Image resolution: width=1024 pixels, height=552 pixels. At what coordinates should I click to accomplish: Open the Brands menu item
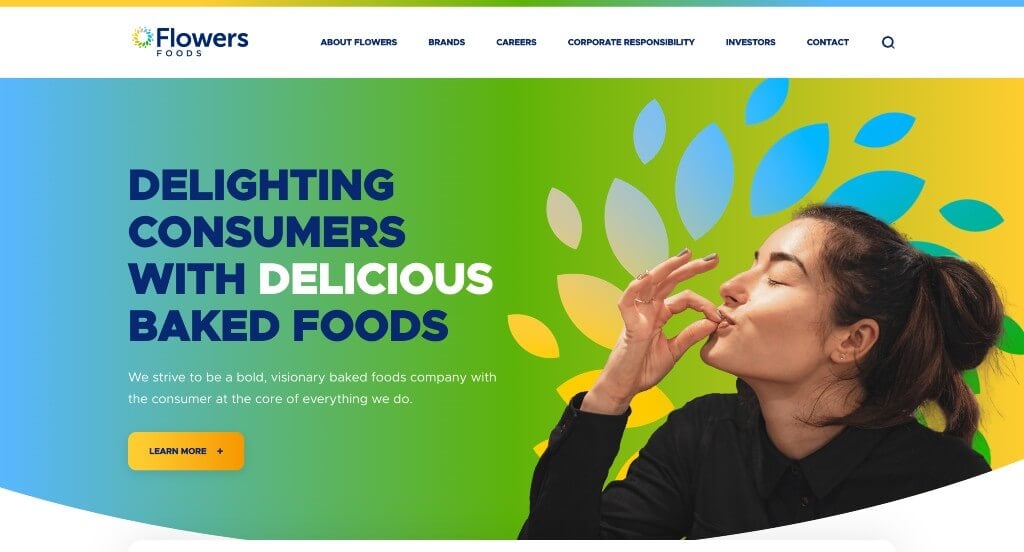pos(447,42)
